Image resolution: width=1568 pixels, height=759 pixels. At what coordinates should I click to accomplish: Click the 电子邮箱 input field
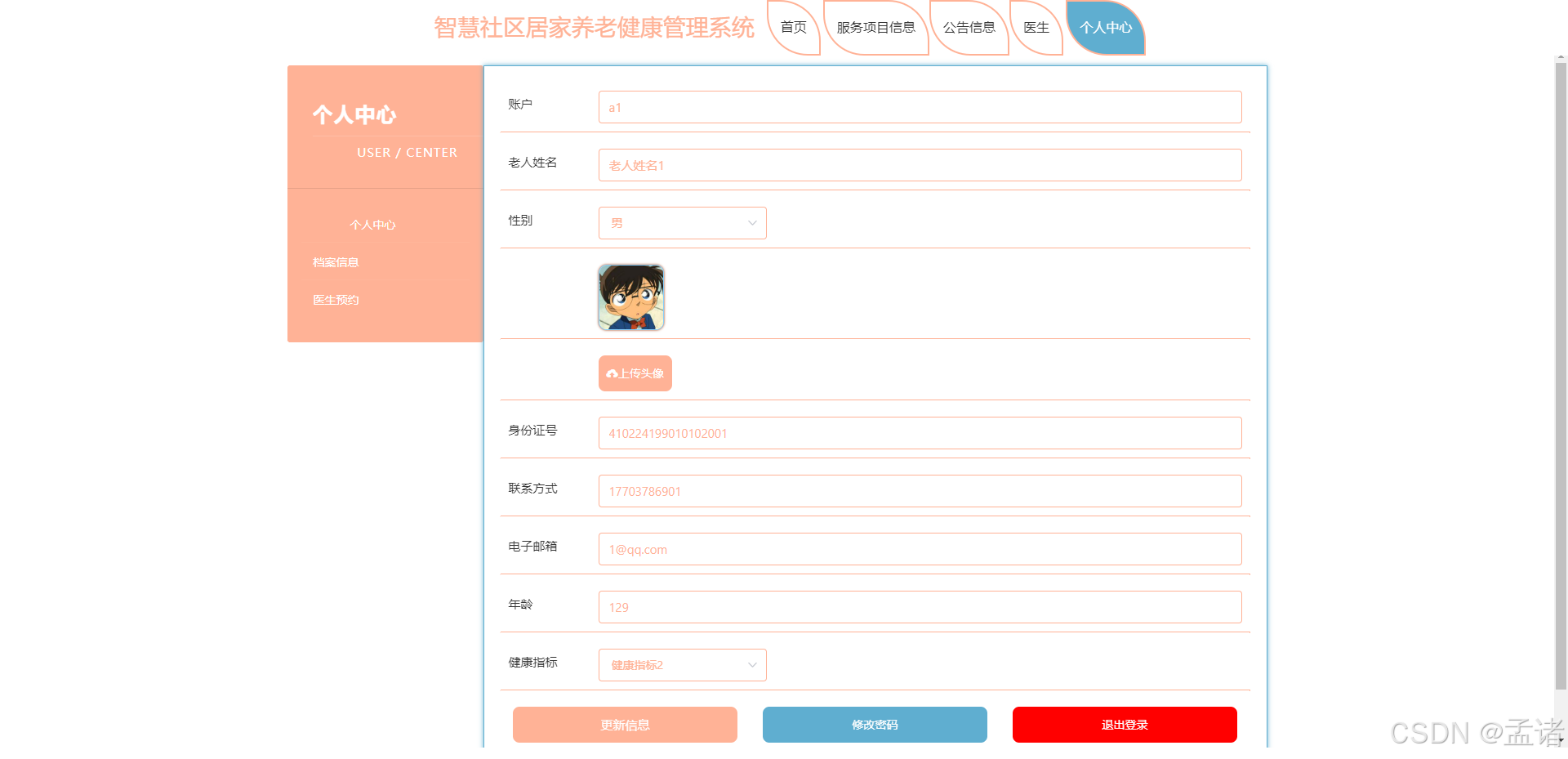920,548
